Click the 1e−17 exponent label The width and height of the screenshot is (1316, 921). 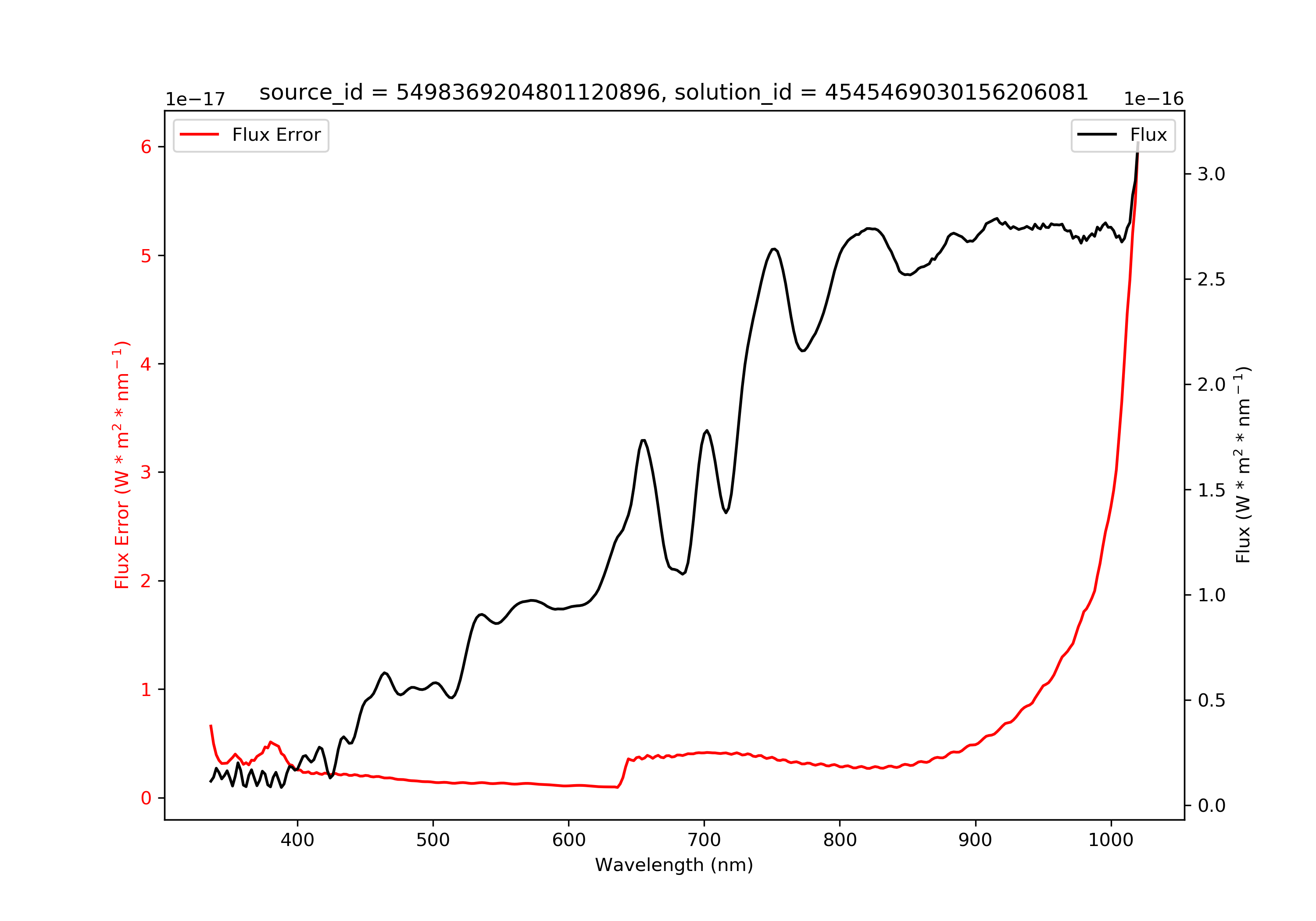195,99
